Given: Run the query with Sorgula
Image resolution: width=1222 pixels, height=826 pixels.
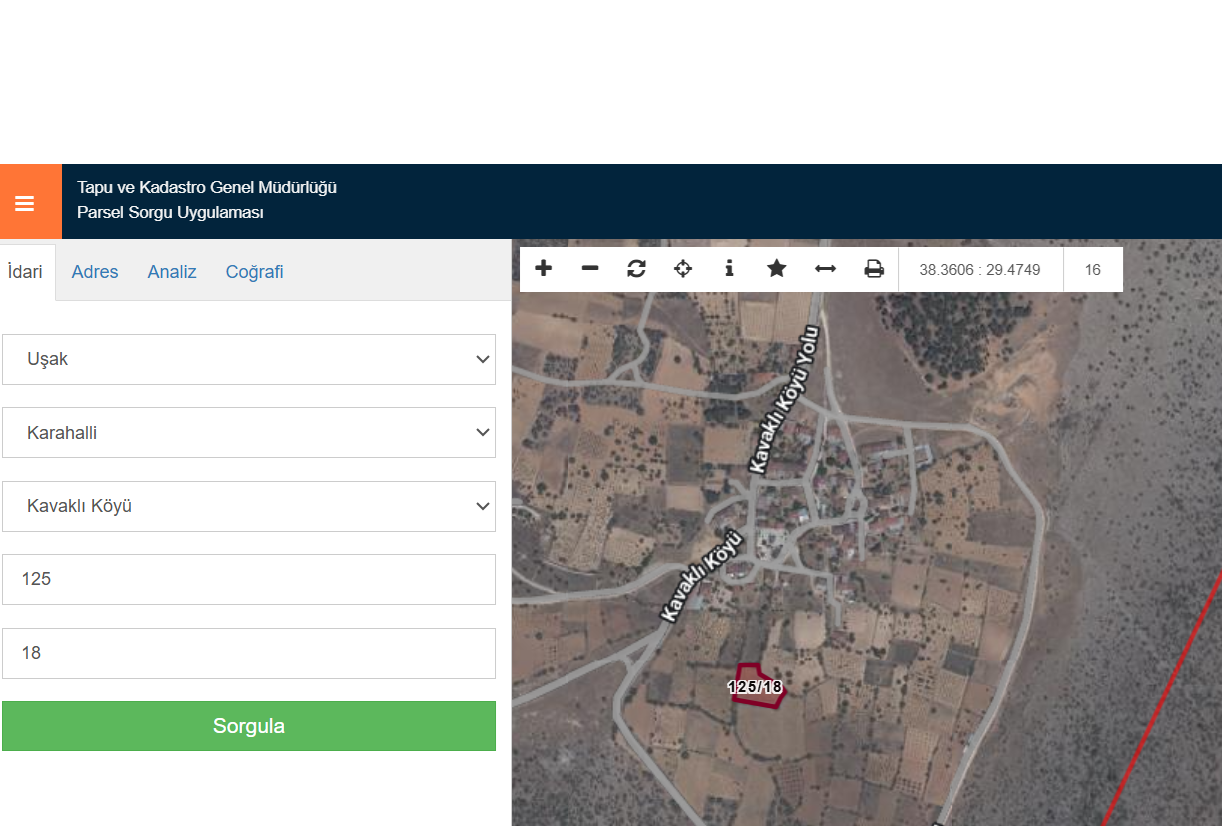Looking at the screenshot, I should click(x=249, y=726).
